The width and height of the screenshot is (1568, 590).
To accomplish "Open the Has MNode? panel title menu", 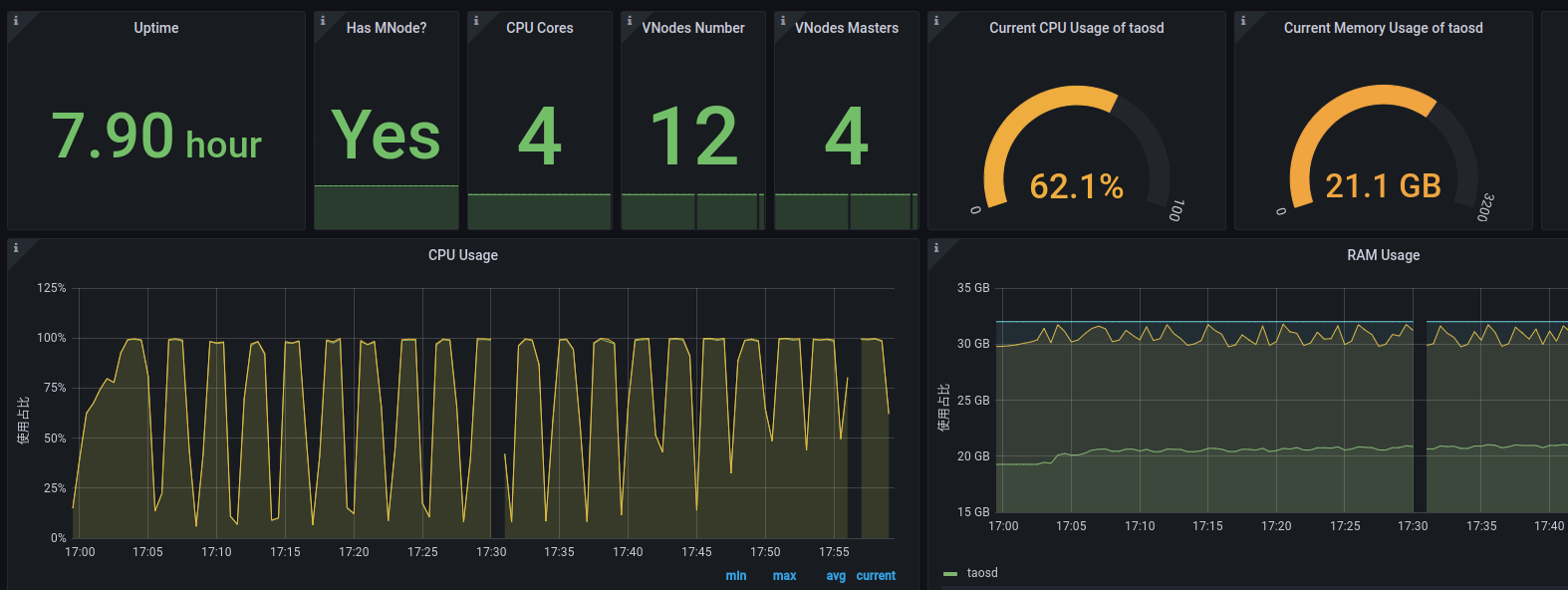I will pos(387,28).
